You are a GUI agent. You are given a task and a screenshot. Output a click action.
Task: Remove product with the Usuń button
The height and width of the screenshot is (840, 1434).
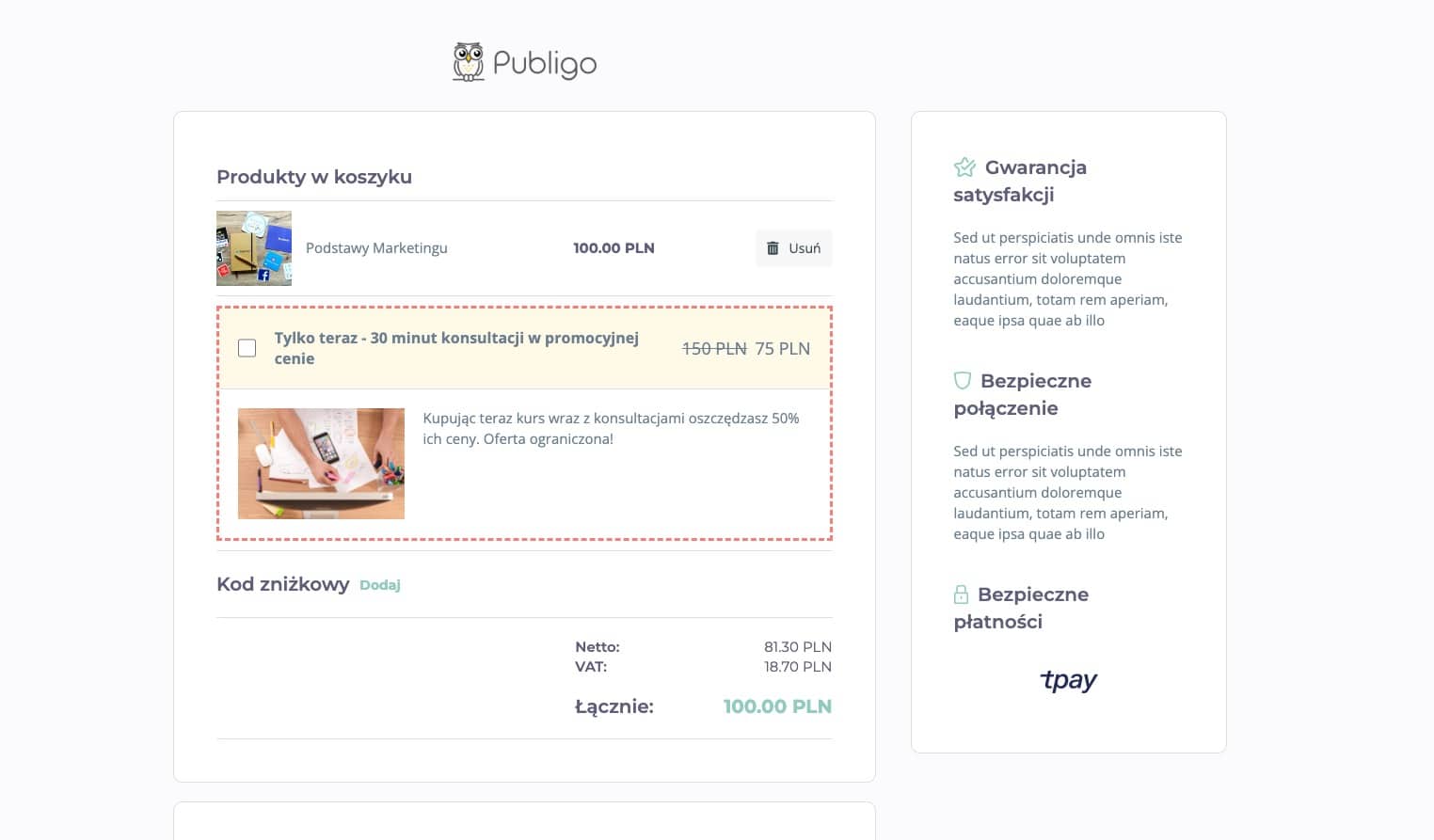tap(793, 248)
